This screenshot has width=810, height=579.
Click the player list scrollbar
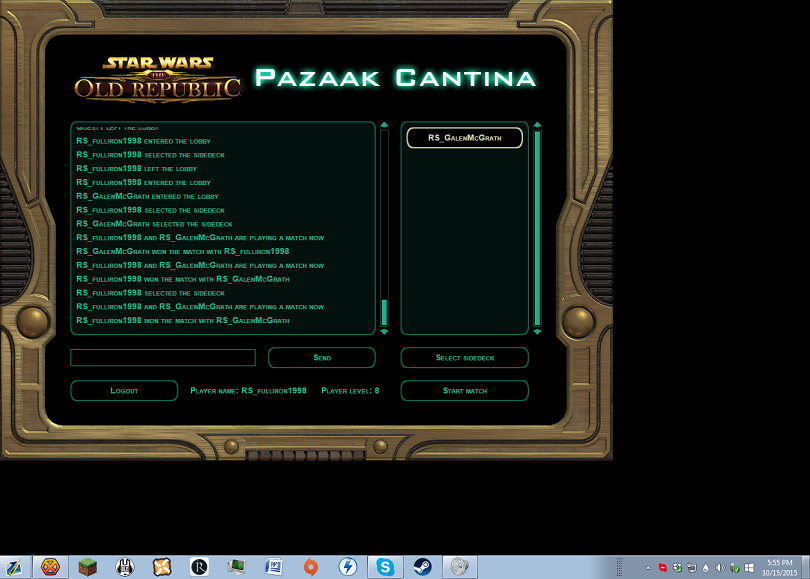[x=537, y=228]
